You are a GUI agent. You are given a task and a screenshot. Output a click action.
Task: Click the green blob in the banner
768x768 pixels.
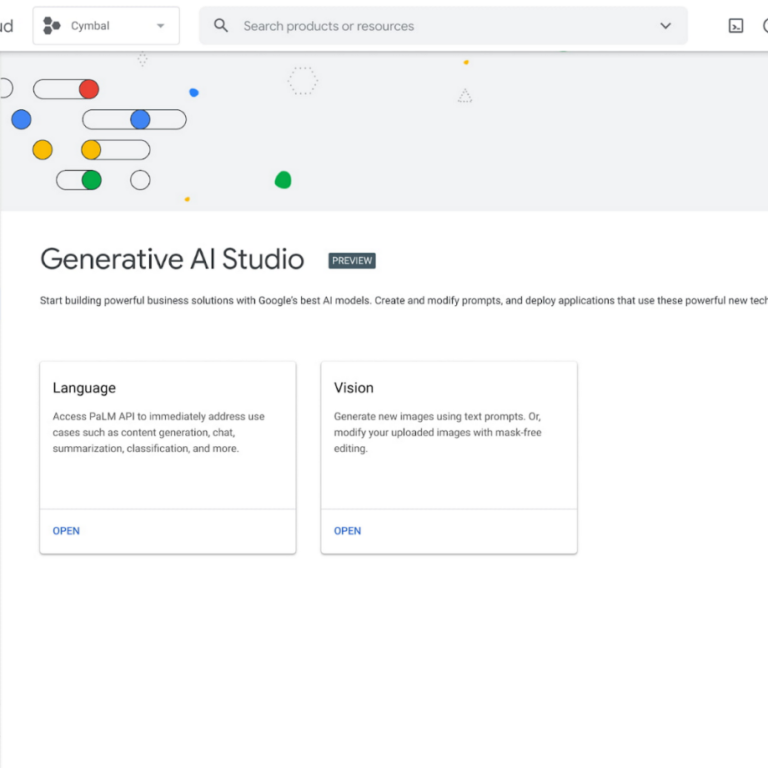click(x=283, y=180)
